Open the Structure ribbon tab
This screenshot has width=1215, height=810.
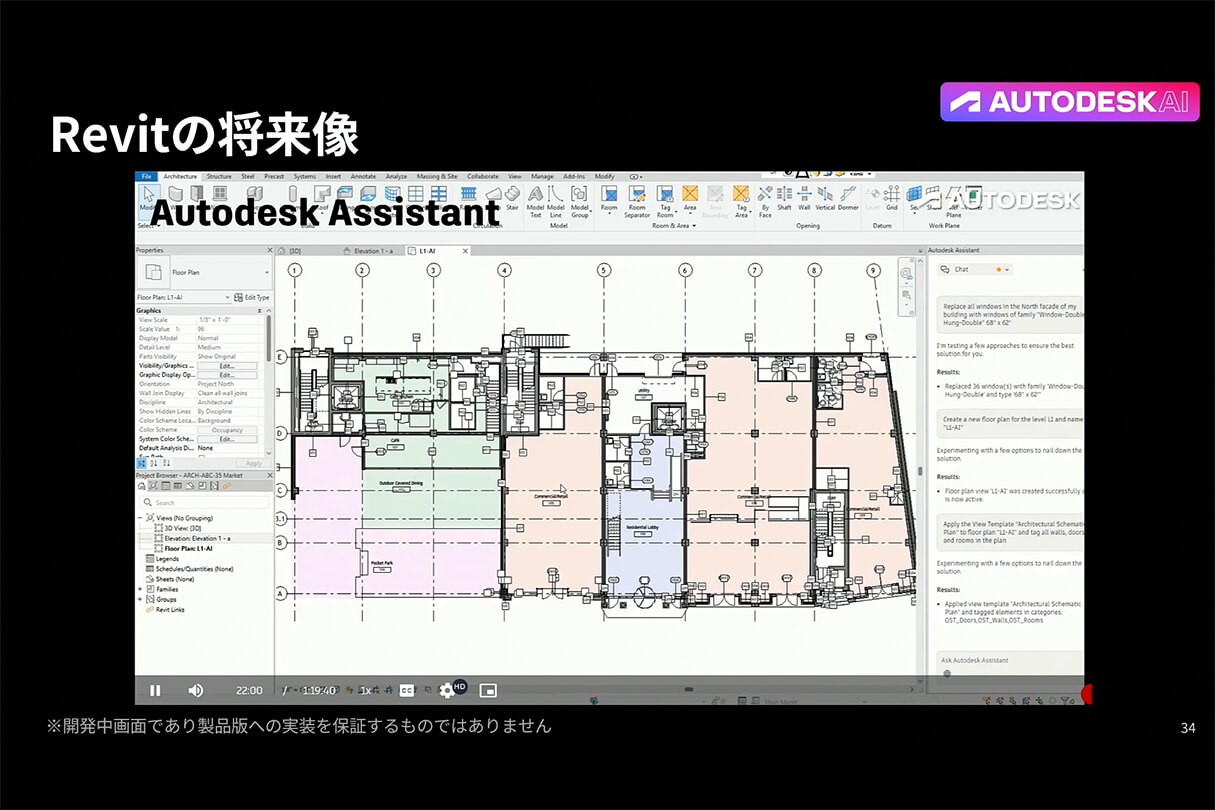click(218, 176)
